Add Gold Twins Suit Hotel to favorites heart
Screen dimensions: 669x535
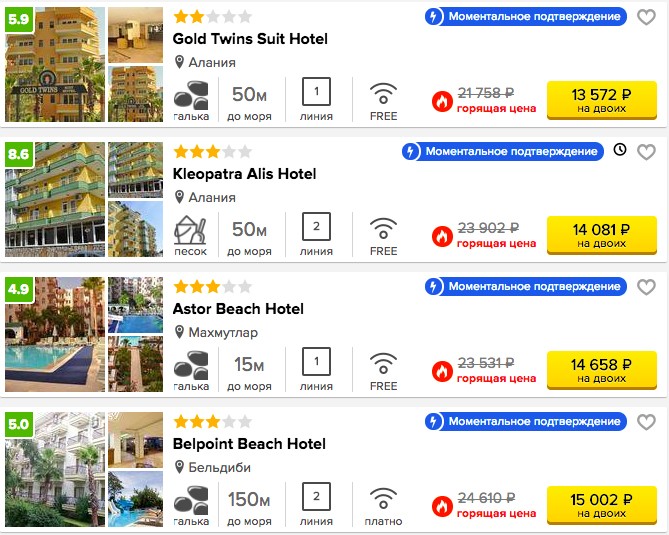click(x=646, y=17)
